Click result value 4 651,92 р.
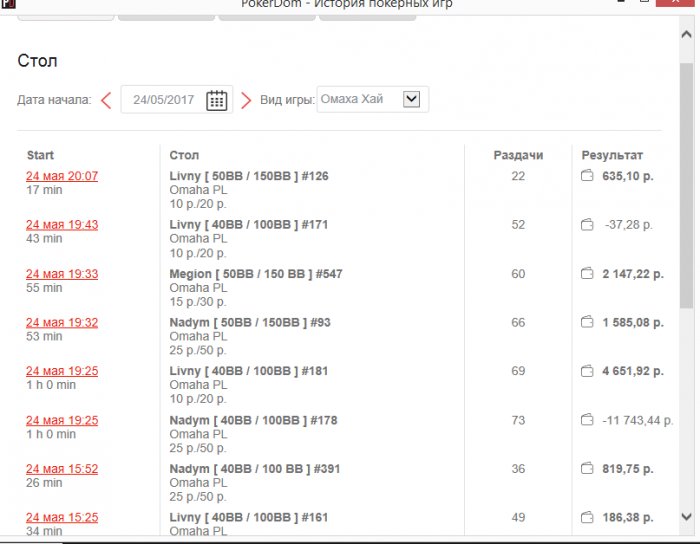This screenshot has width=700, height=544. pyautogui.click(x=633, y=371)
